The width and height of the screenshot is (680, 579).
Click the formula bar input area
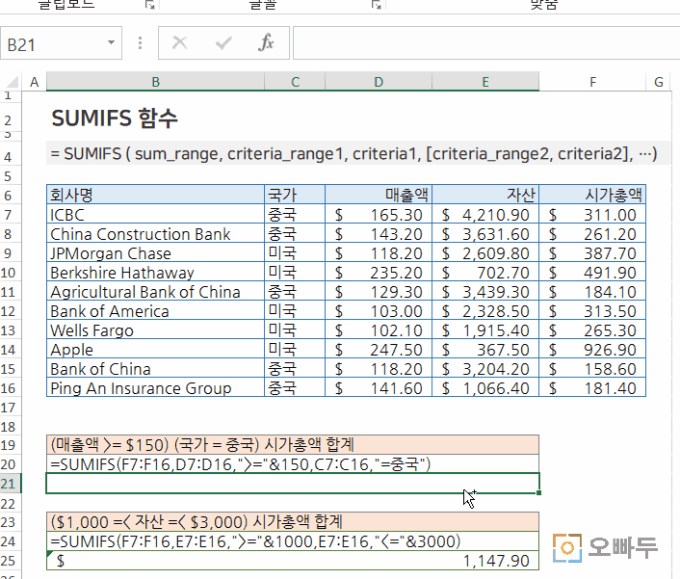(486, 43)
